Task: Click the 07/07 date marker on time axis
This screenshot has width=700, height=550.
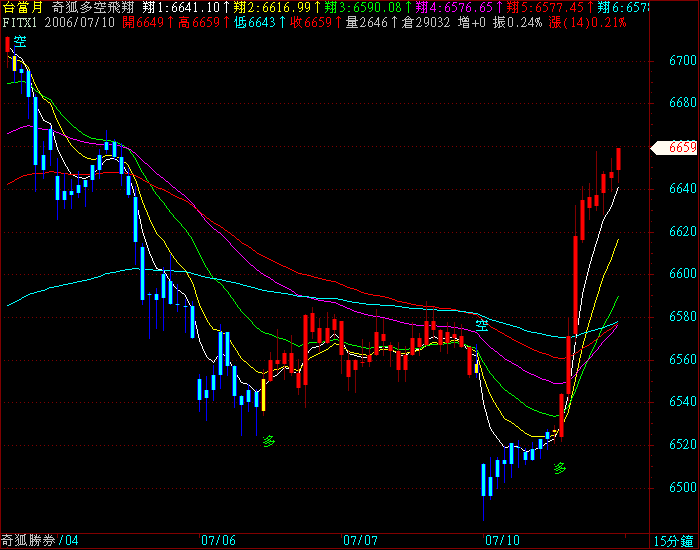Action: (360, 541)
